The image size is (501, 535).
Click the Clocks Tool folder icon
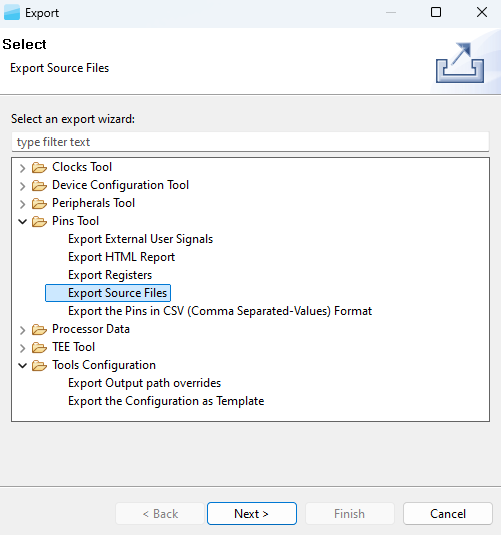point(39,168)
